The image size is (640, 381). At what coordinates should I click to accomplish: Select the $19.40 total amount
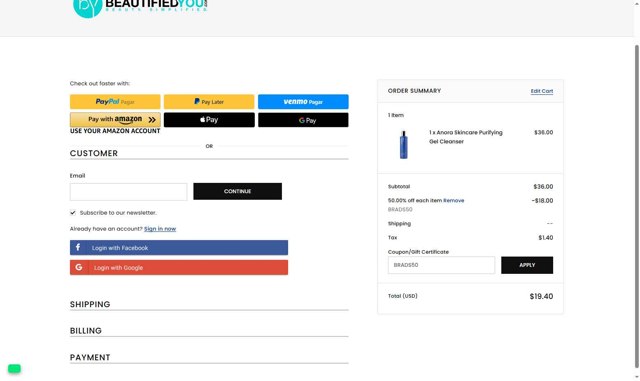click(541, 296)
